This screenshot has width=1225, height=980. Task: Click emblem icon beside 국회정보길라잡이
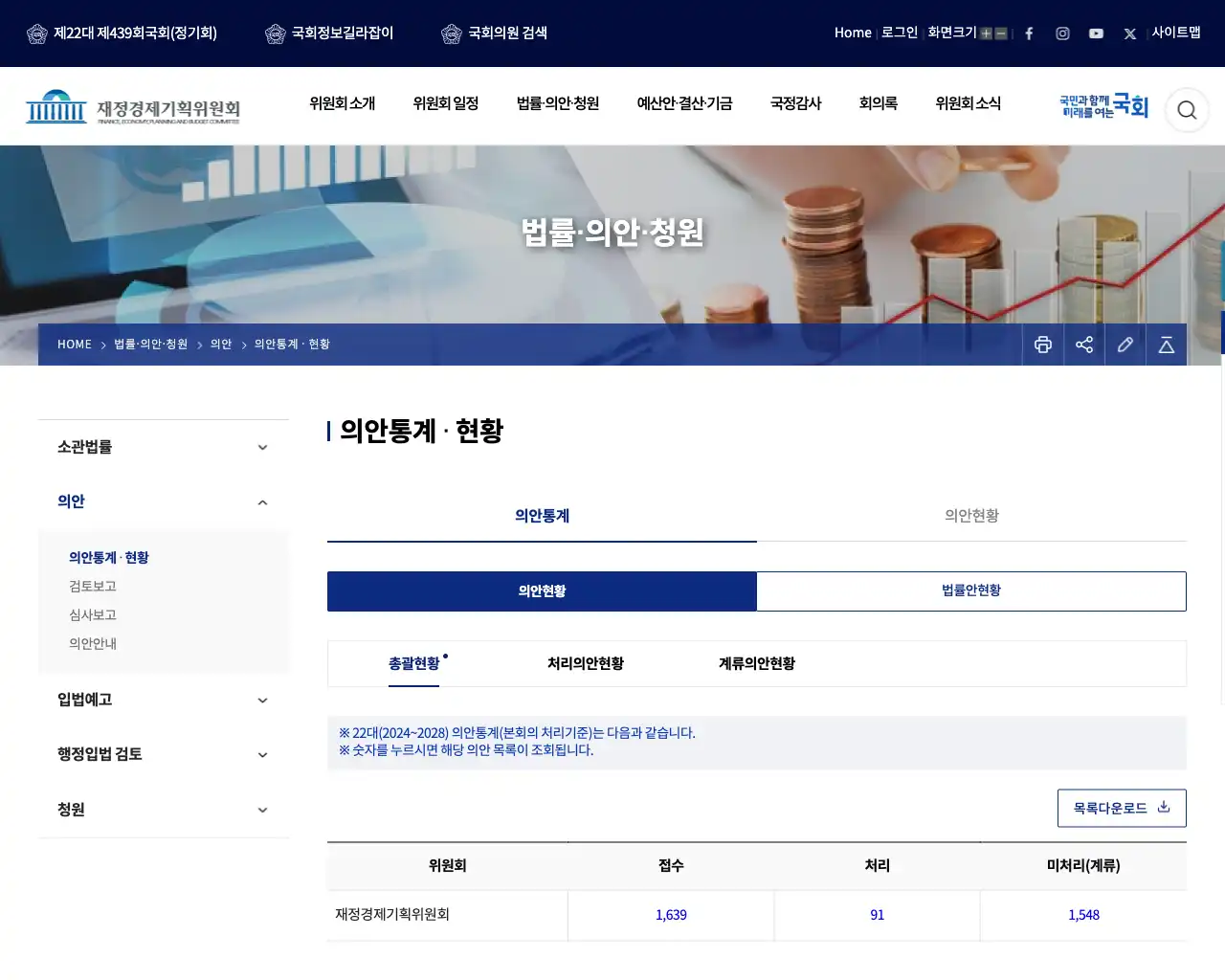pyautogui.click(x=276, y=34)
